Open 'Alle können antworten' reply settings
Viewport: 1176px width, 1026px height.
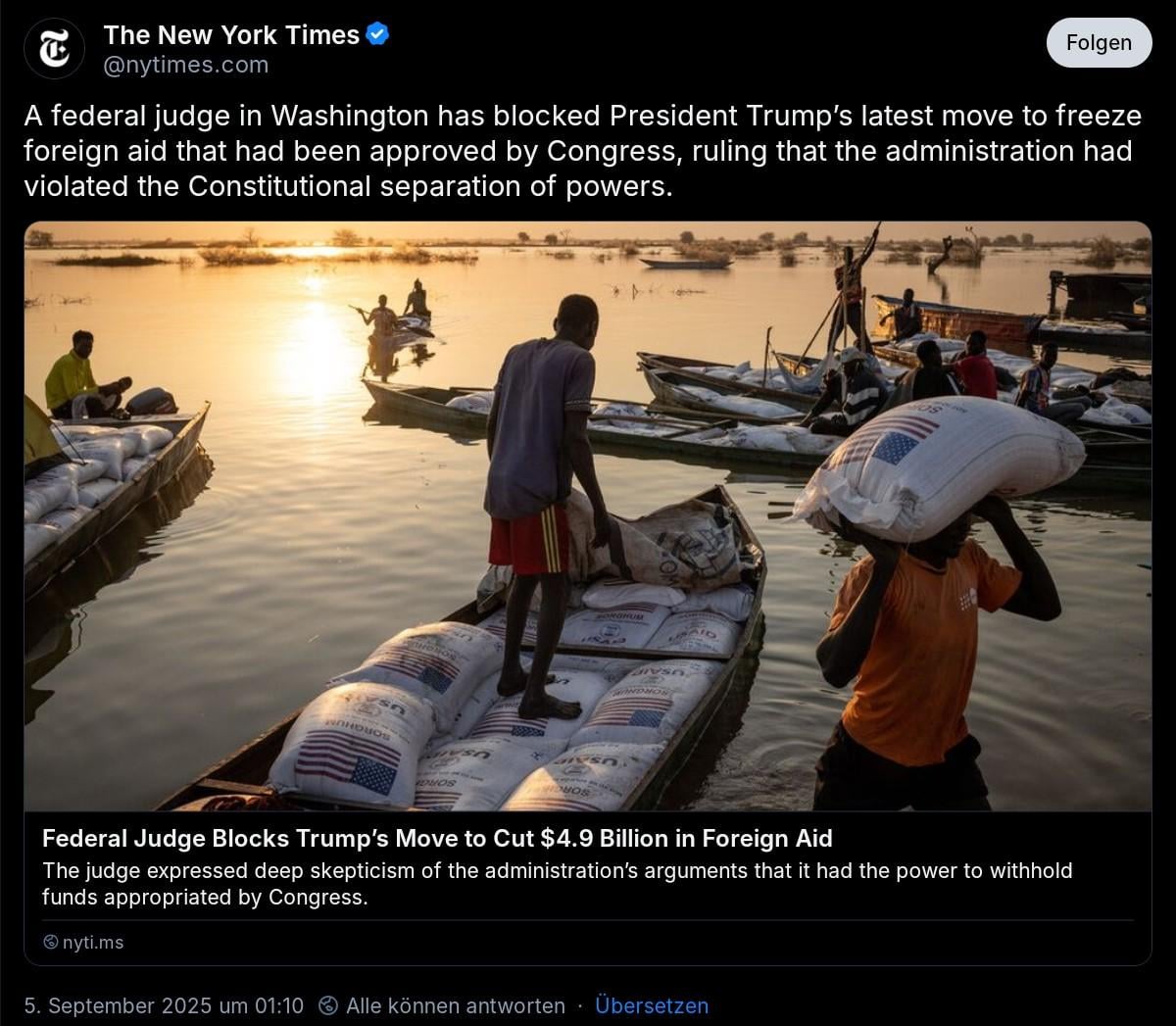tap(456, 1006)
